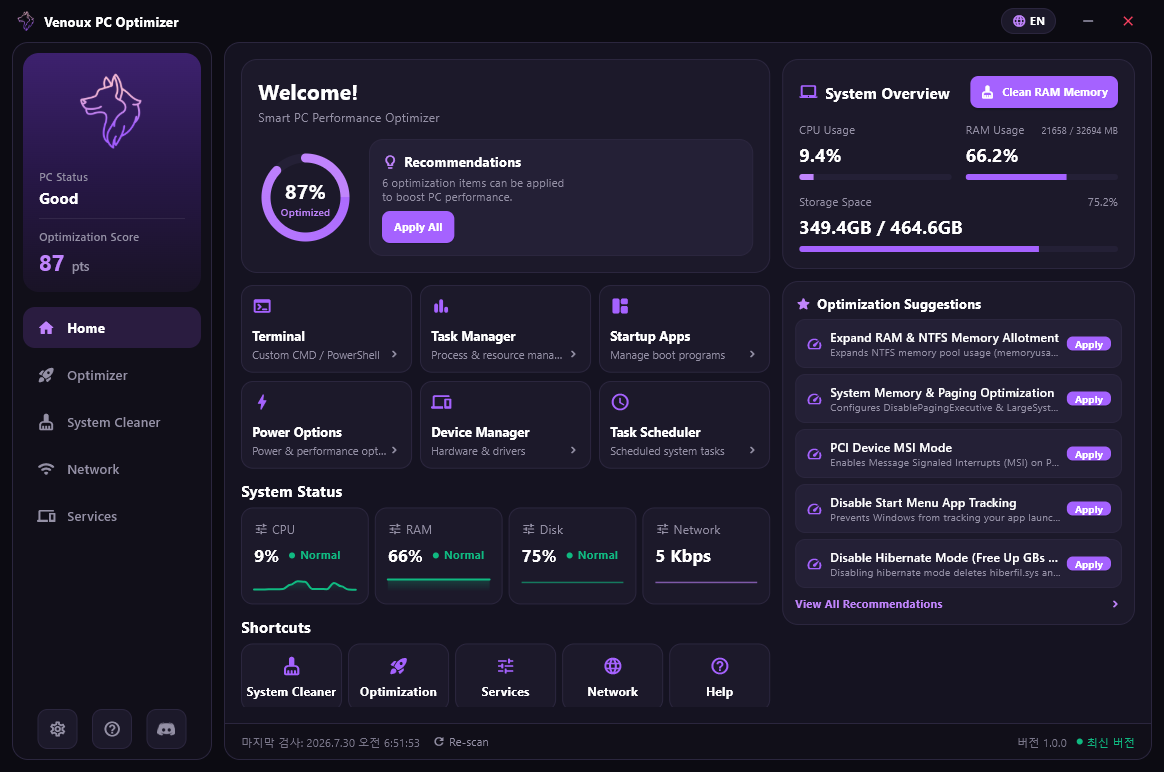The width and height of the screenshot is (1164, 772).
Task: Click gauge icon for Expand RAM & NTFS
Action: point(814,344)
